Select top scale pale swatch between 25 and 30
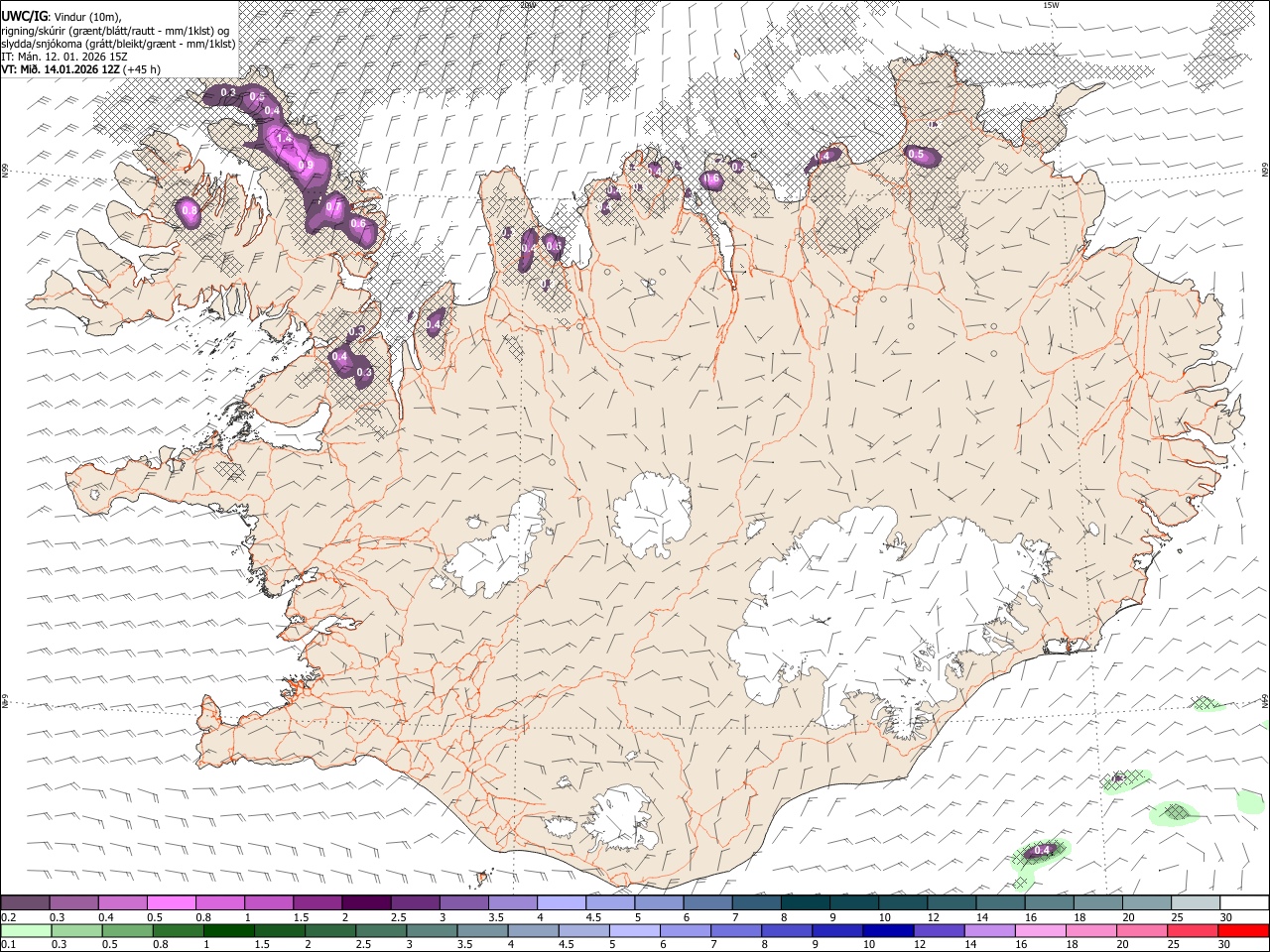Image resolution: width=1270 pixels, height=952 pixels. 1195,902
